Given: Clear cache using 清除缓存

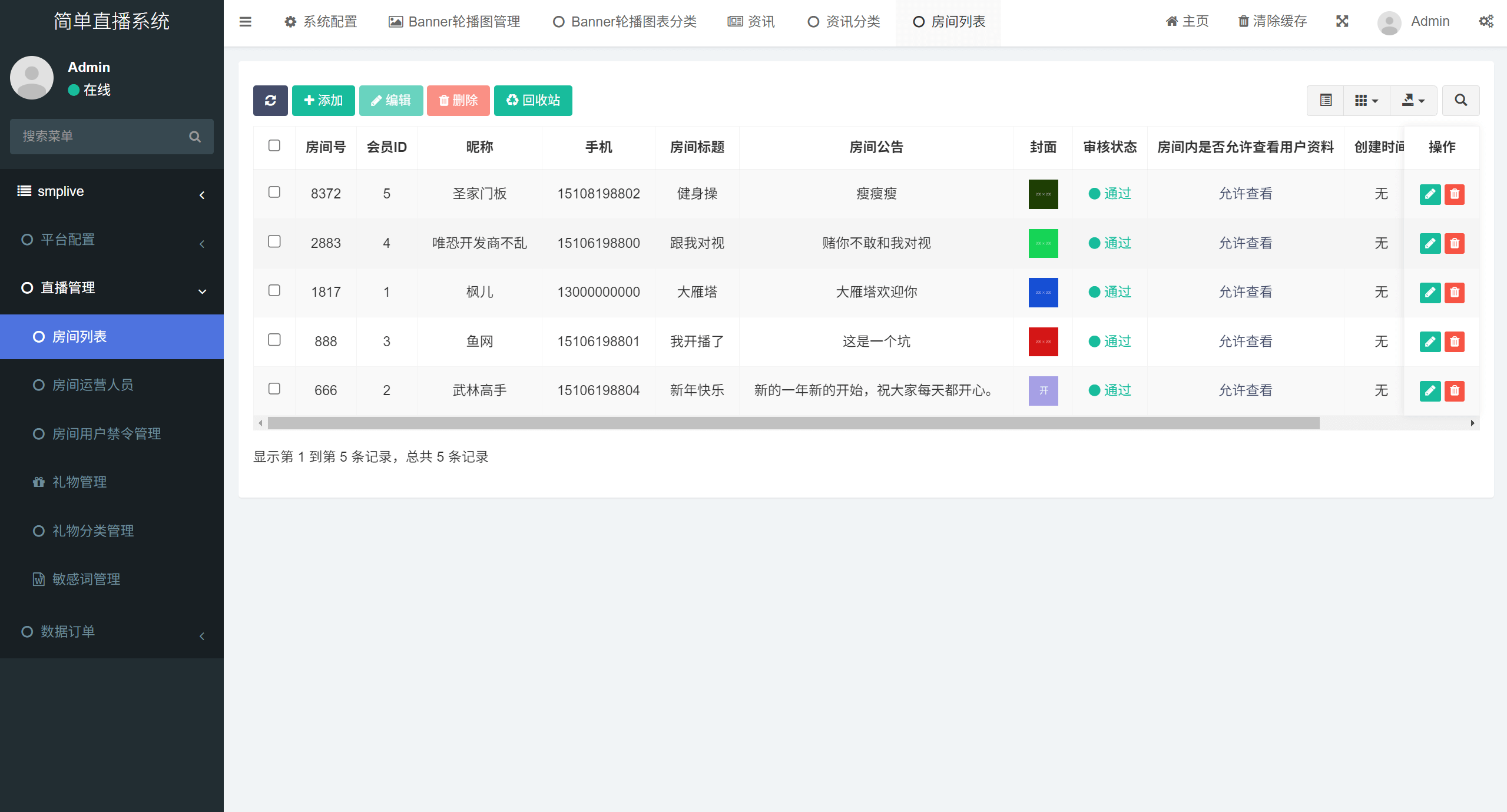Looking at the screenshot, I should tap(1271, 21).
